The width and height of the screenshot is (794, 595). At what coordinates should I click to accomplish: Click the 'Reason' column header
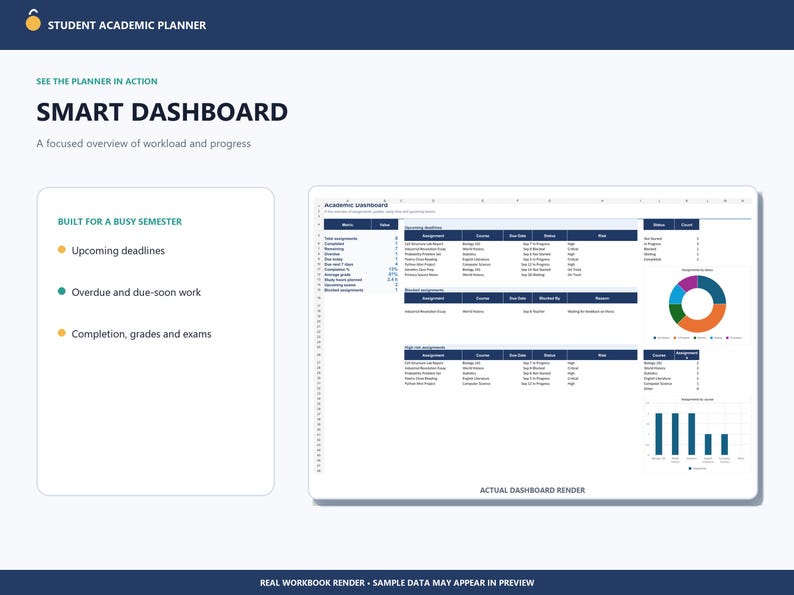(x=602, y=298)
